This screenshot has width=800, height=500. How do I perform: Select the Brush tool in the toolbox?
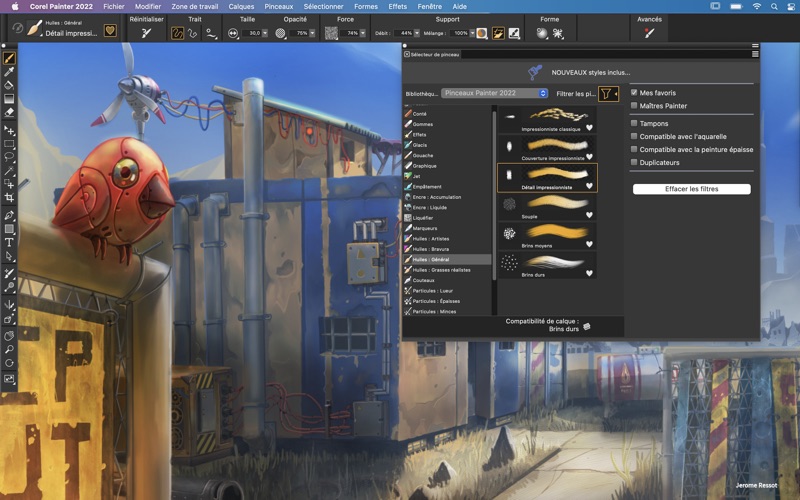[9, 58]
